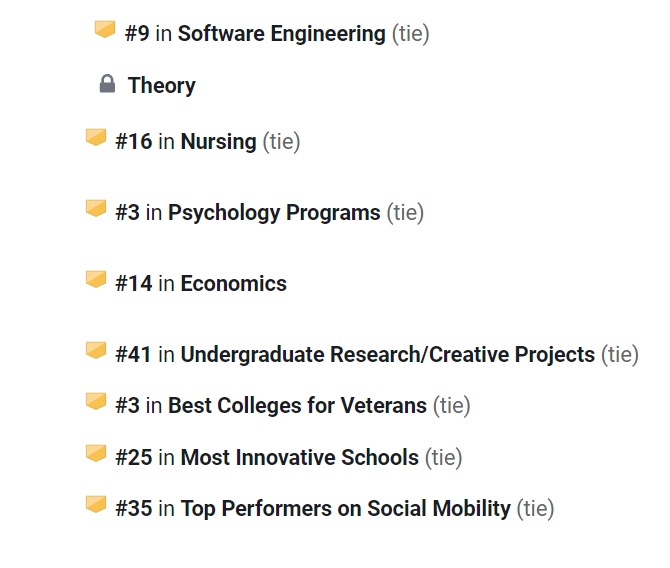Open the Economics ranking link
The image size is (670, 568).
233,283
